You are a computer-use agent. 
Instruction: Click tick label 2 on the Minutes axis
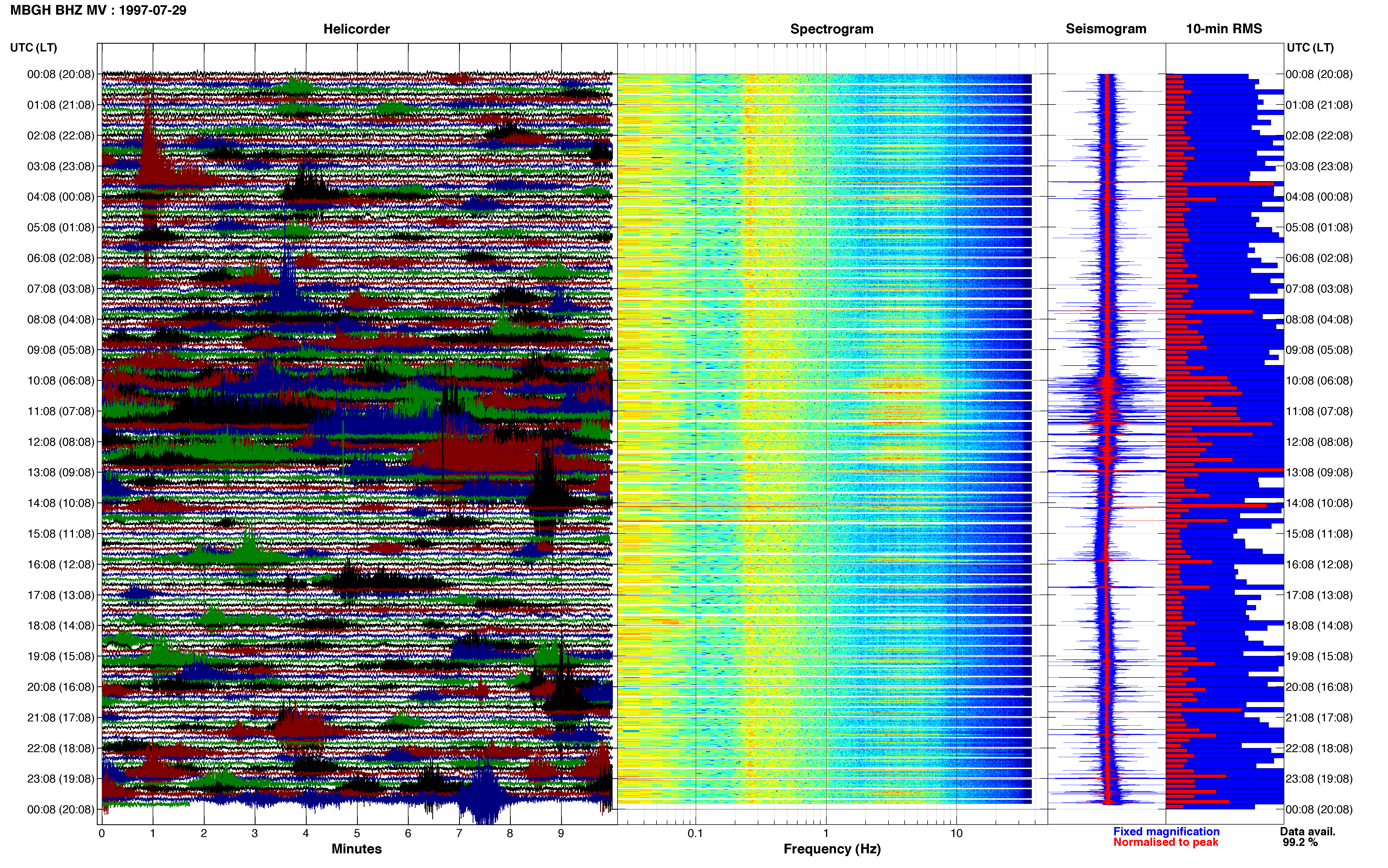[x=204, y=833]
